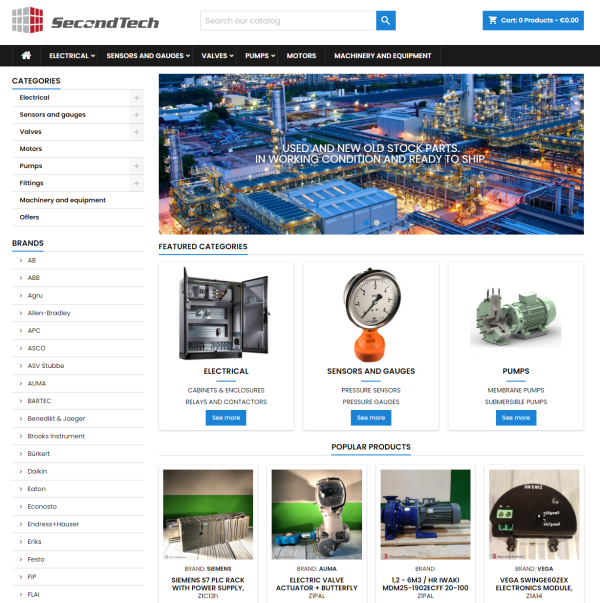Image resolution: width=600 pixels, height=603 pixels.
Task: Open the Benedikt & Jaeger brand link
Action: [56, 418]
